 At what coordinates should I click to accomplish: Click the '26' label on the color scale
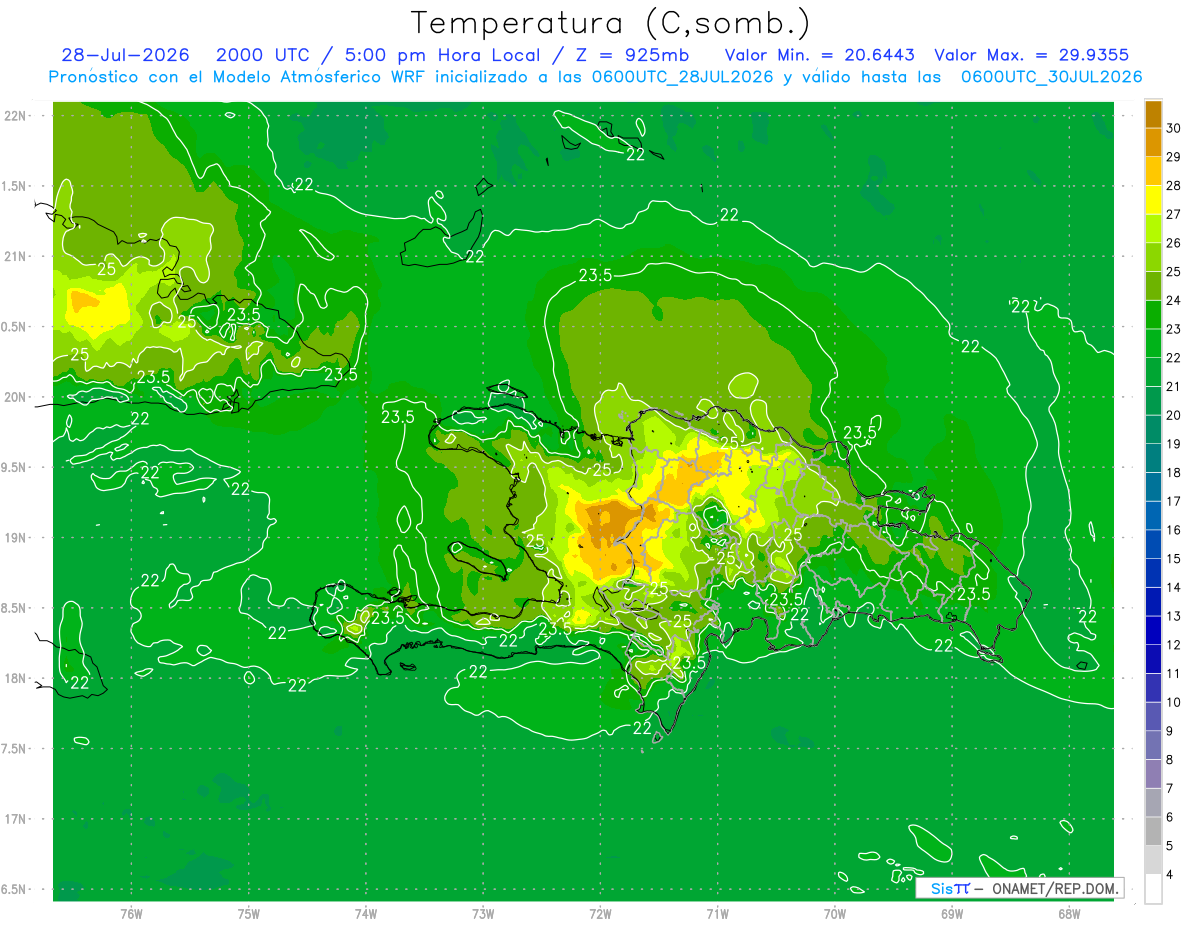click(1174, 243)
